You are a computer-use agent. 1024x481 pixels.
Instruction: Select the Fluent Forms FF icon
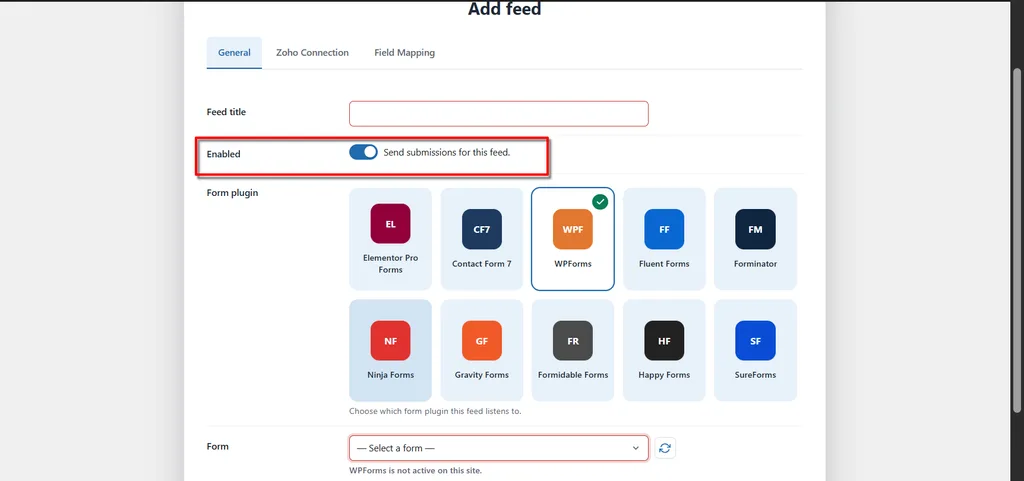point(664,229)
